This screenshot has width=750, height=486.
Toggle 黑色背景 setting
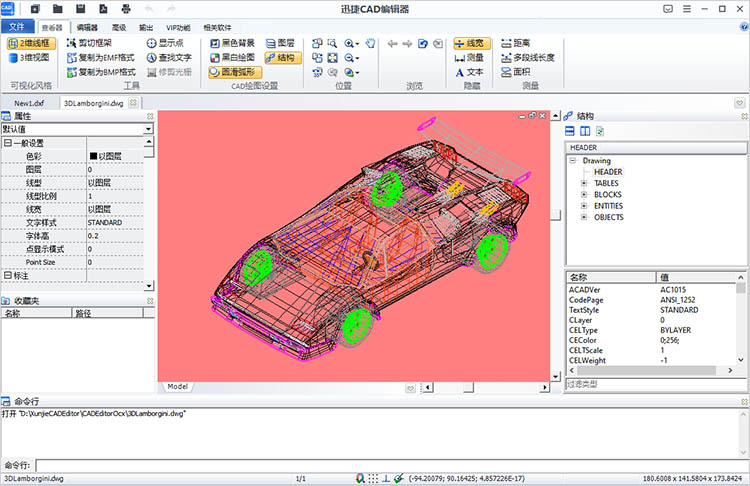point(232,44)
